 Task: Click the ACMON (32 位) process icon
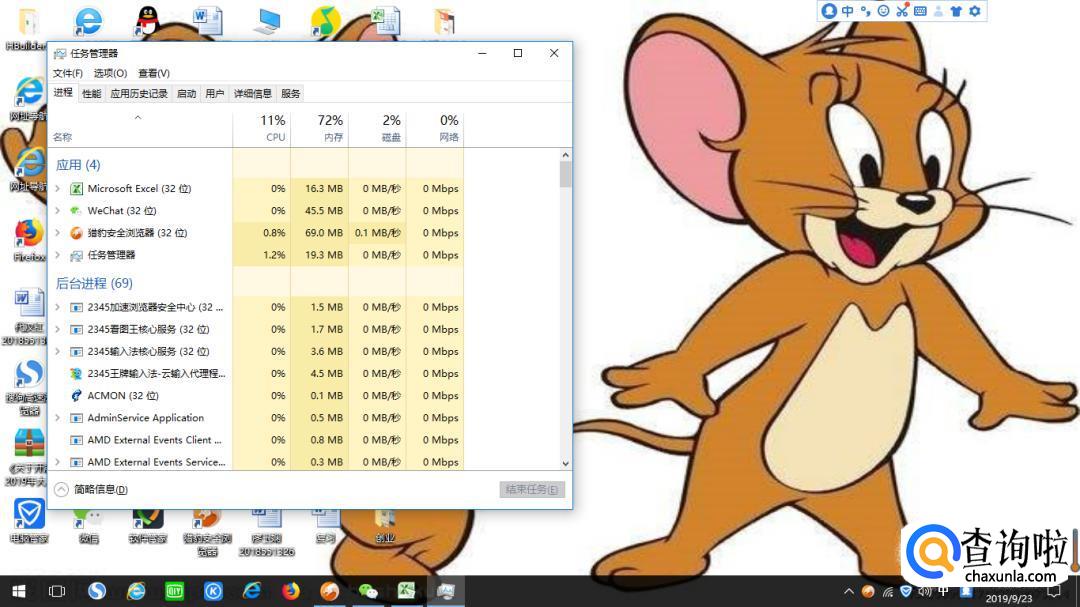[76, 395]
